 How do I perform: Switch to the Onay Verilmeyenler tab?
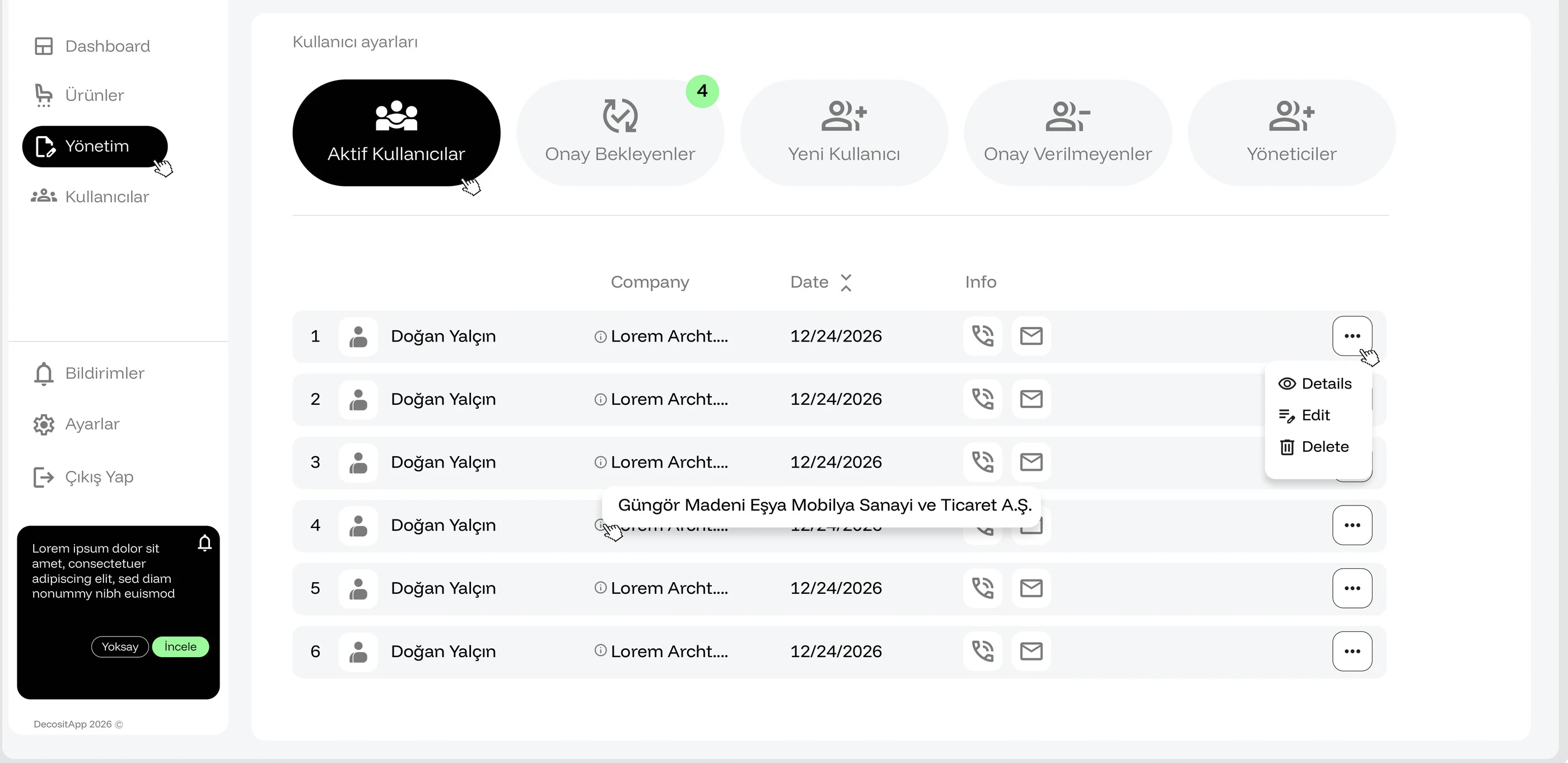pos(1068,133)
